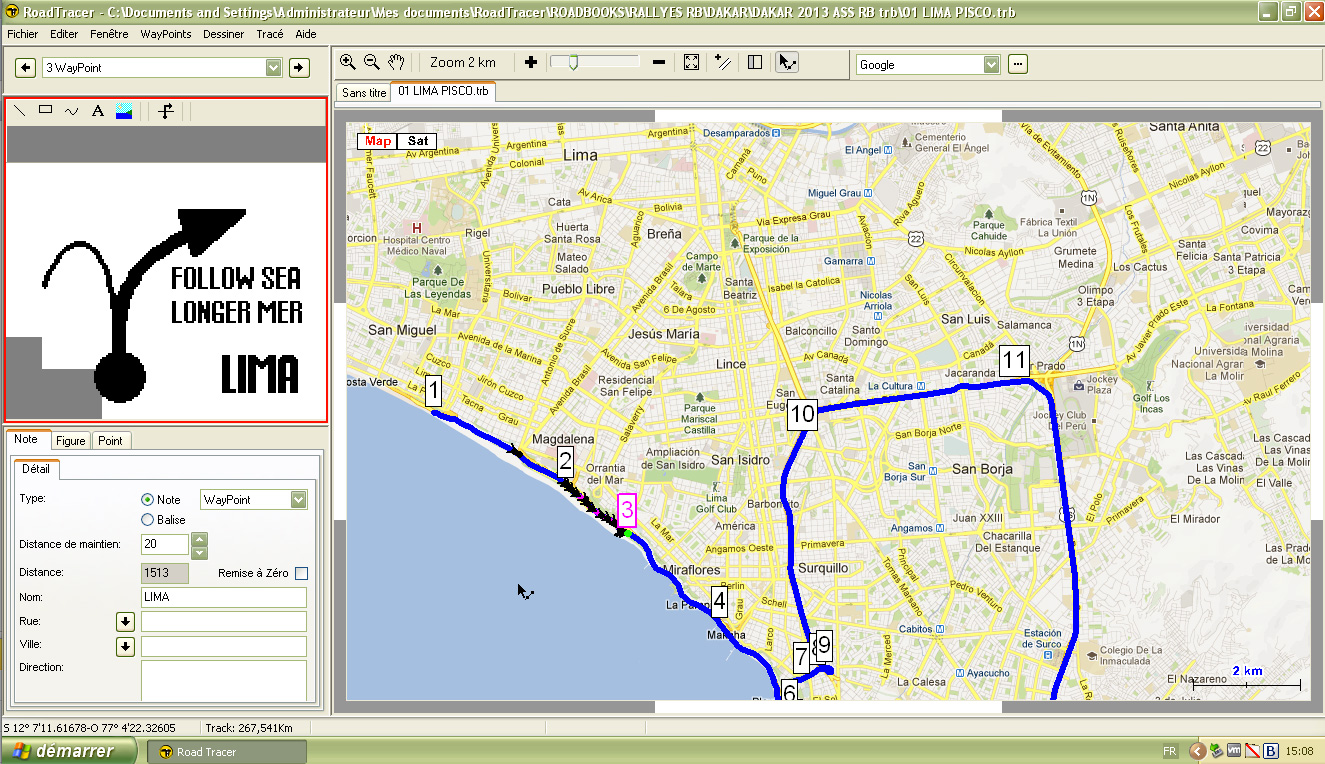Click the FR language indicator in tray

click(x=1169, y=751)
